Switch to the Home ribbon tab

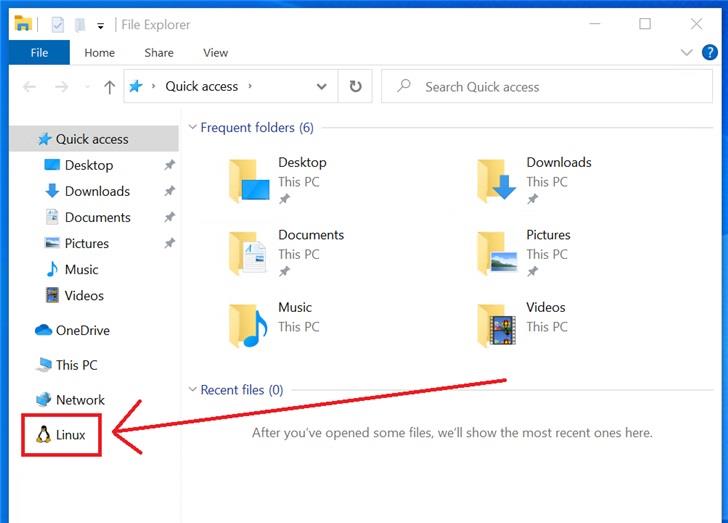(99, 52)
